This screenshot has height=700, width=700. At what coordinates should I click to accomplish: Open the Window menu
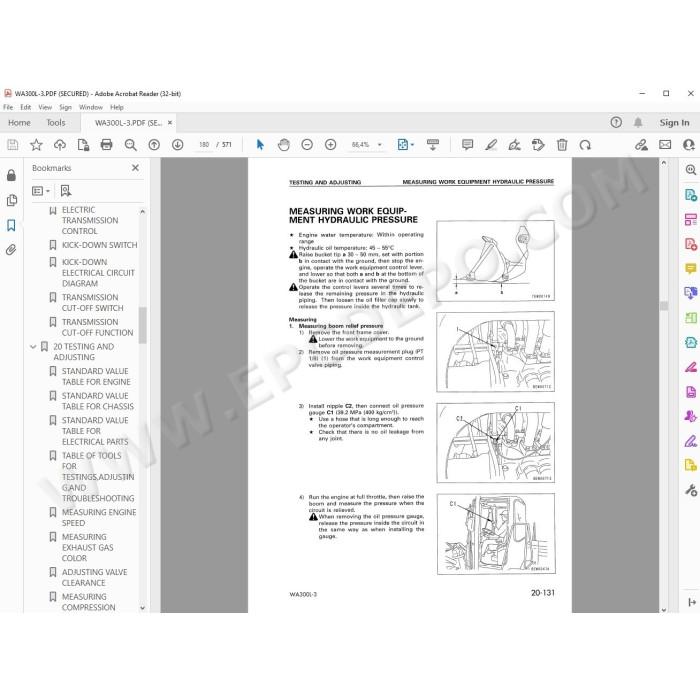(91, 107)
